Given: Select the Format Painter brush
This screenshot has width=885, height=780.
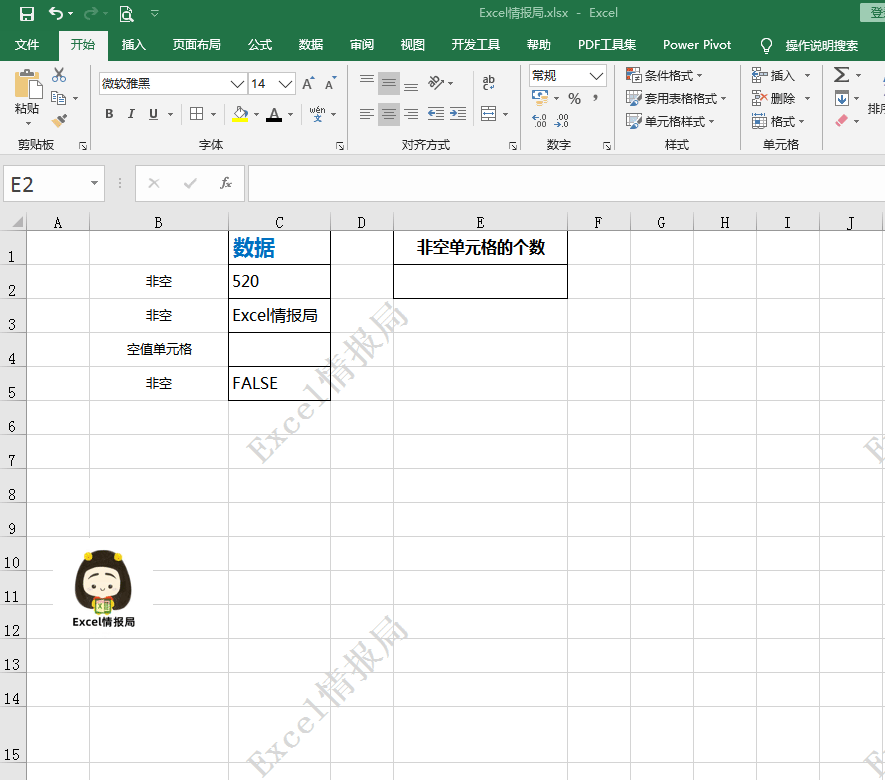Looking at the screenshot, I should (x=59, y=120).
